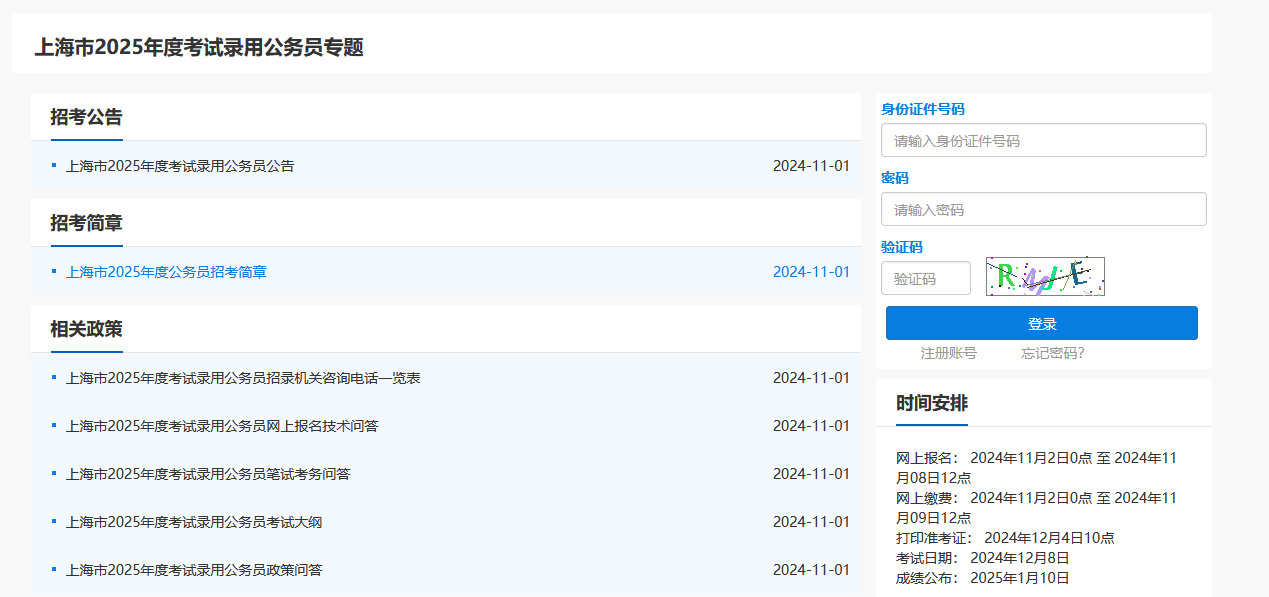Select the 时间安排 heading
This screenshot has width=1269, height=597.
pyautogui.click(x=932, y=403)
